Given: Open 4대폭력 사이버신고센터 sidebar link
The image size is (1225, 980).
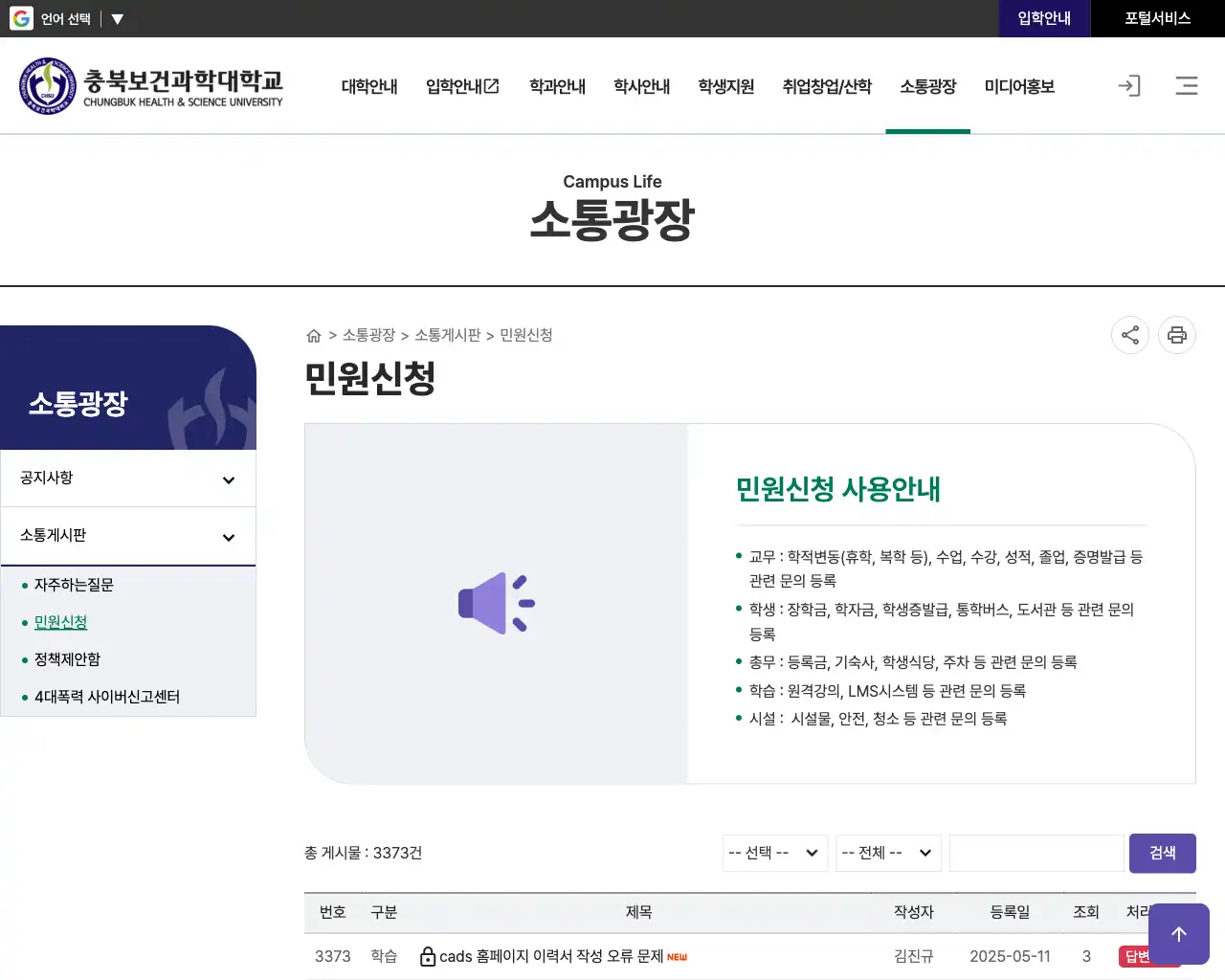Looking at the screenshot, I should click(x=107, y=697).
